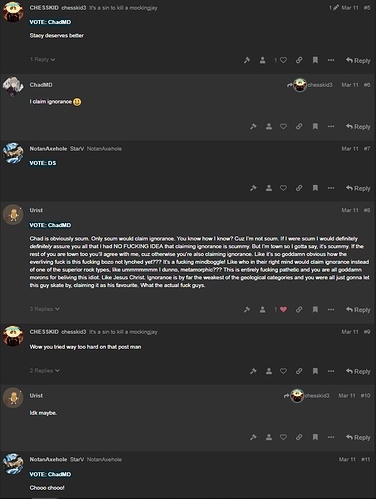Copy the link icon on post #5

[299, 60]
